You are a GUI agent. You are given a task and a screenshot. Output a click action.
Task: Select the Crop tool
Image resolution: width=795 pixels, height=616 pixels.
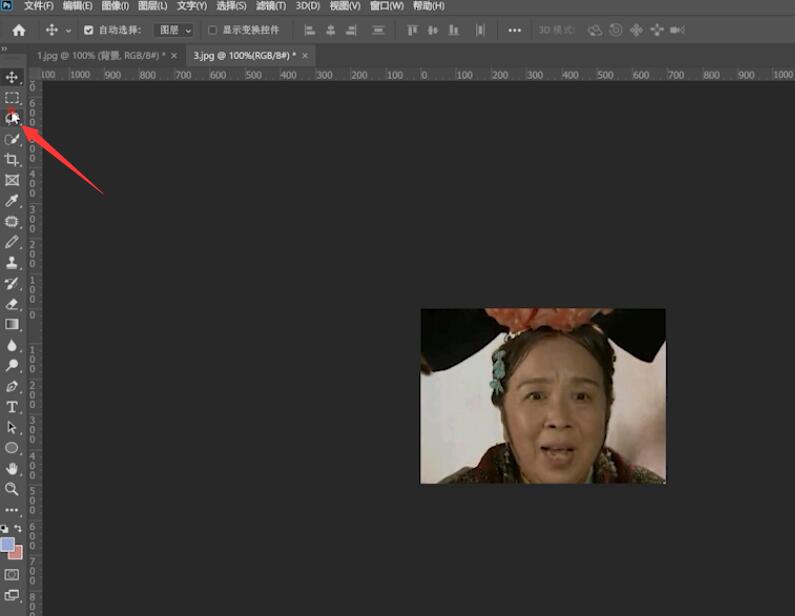click(12, 160)
